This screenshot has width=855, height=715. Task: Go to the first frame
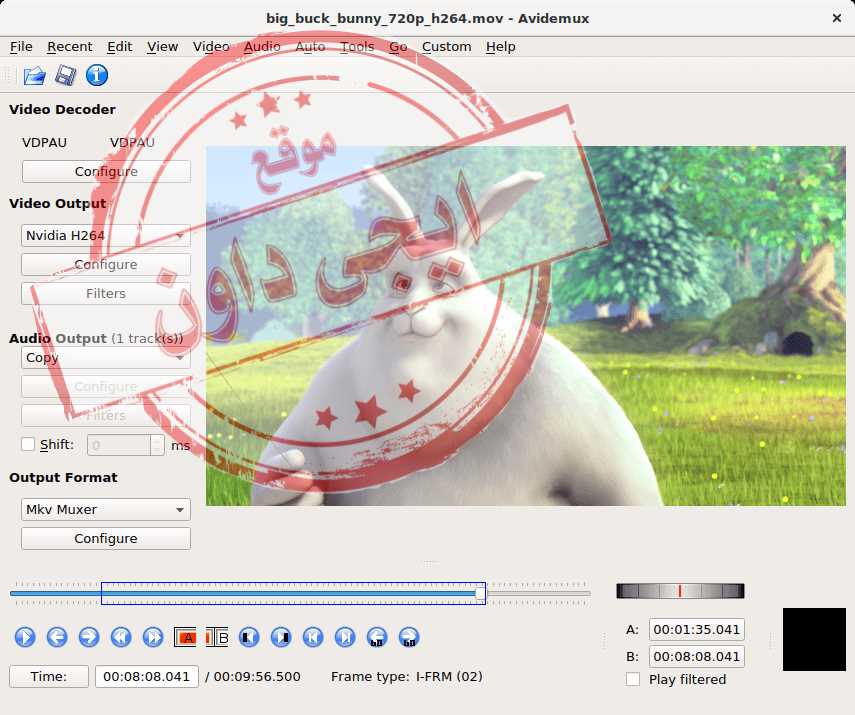(x=313, y=637)
